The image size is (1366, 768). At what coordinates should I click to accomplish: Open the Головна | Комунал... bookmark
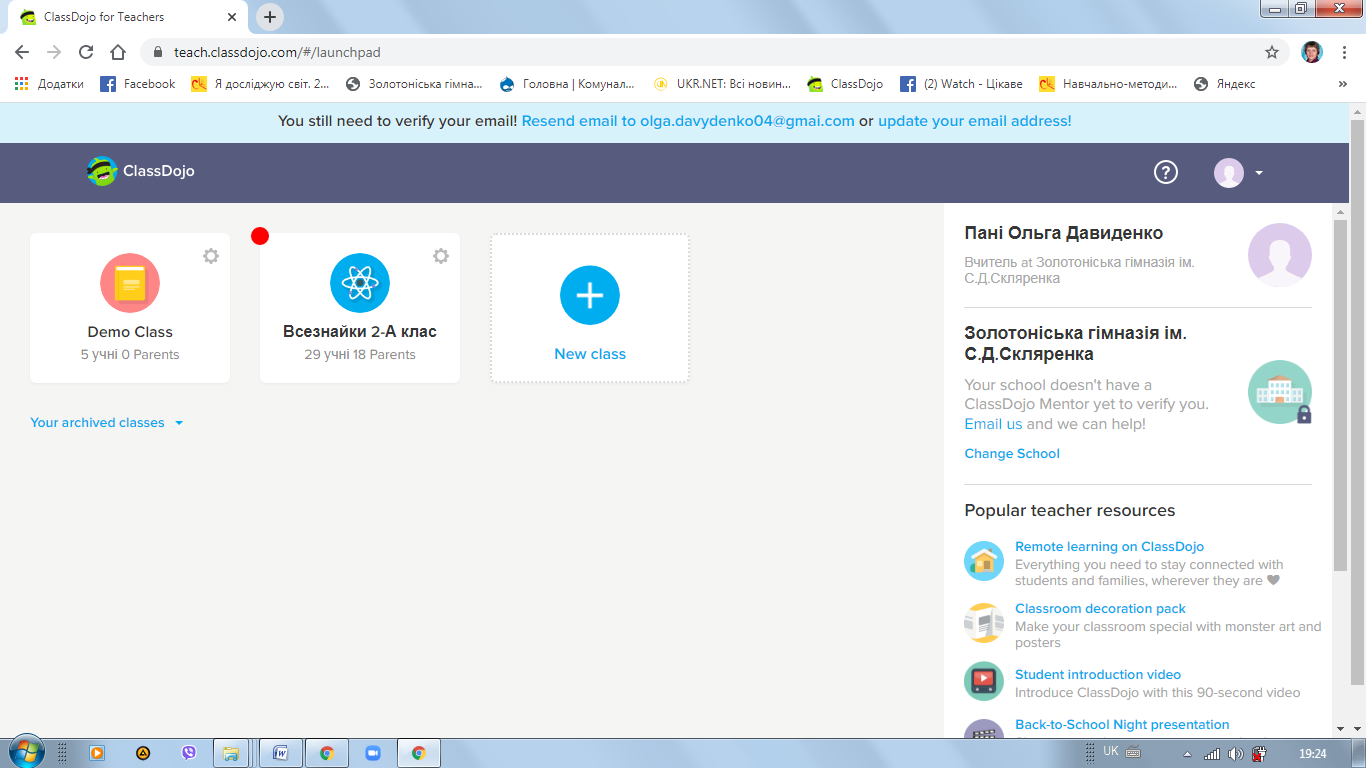click(568, 84)
